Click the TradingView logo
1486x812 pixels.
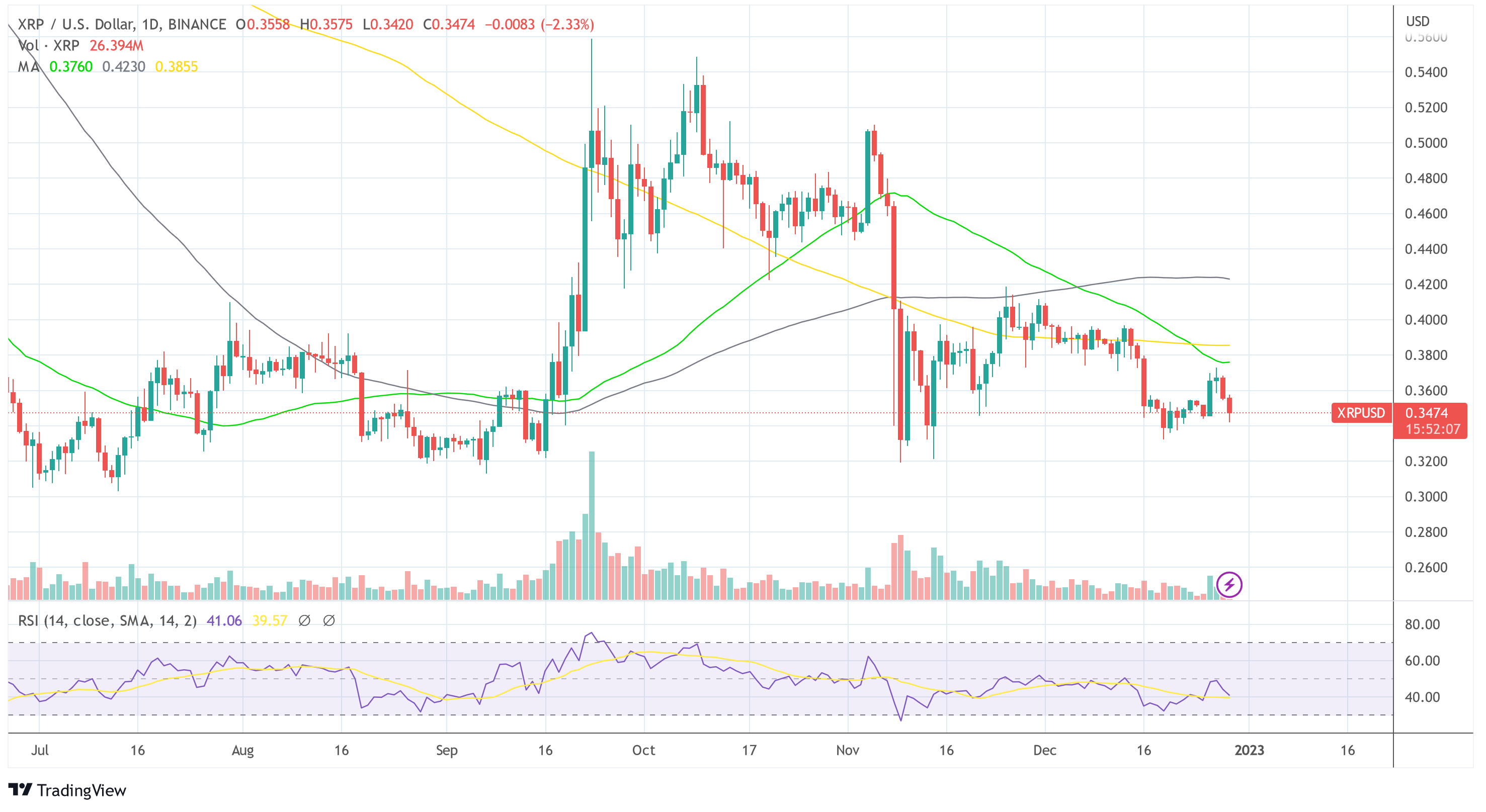tap(67, 790)
